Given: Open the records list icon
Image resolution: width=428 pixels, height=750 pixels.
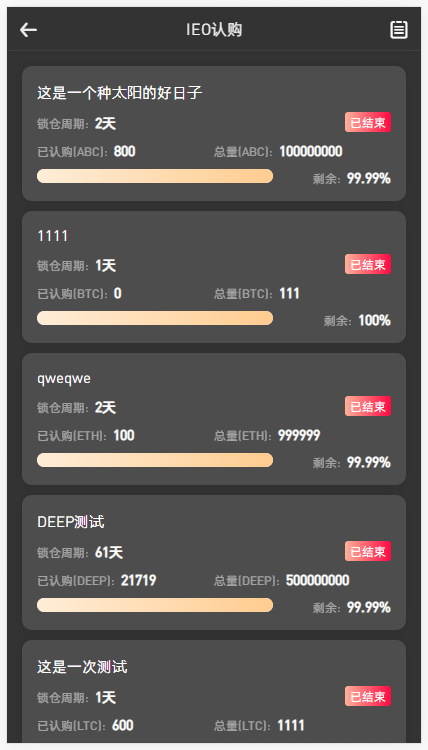Looking at the screenshot, I should pos(399,30).
